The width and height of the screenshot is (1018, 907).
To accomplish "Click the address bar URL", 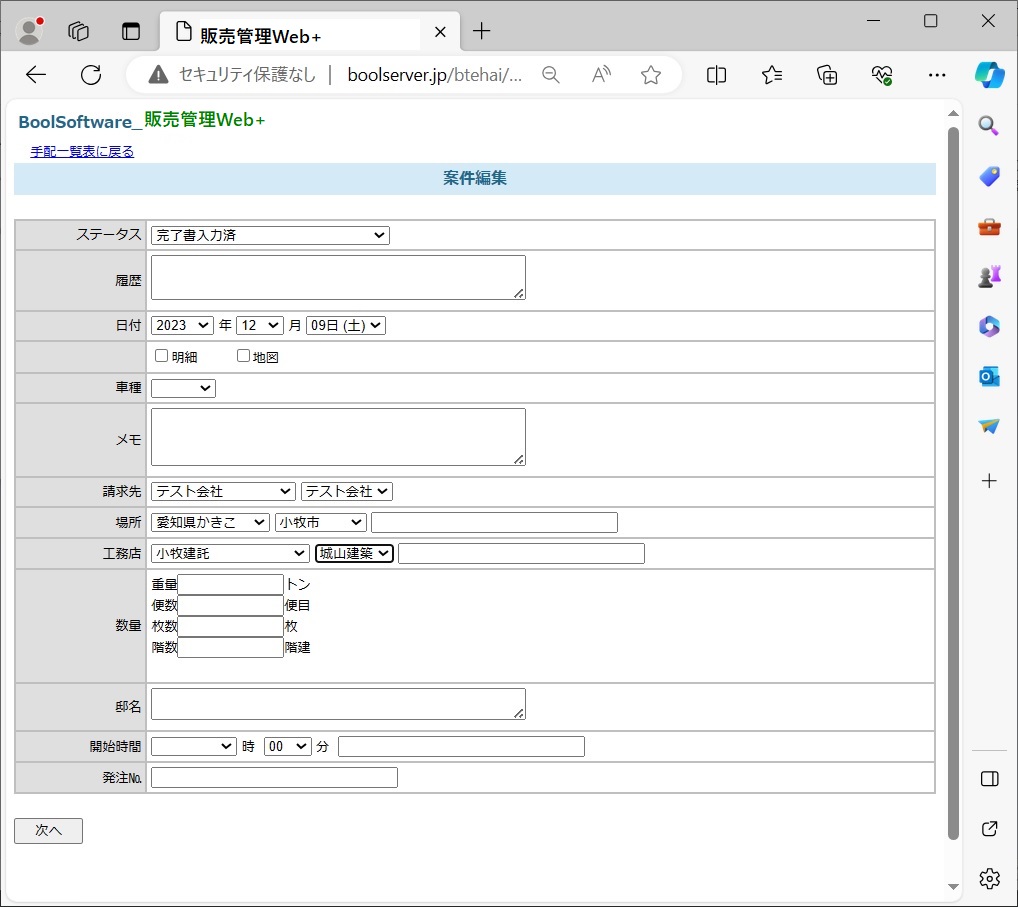I will tap(434, 75).
